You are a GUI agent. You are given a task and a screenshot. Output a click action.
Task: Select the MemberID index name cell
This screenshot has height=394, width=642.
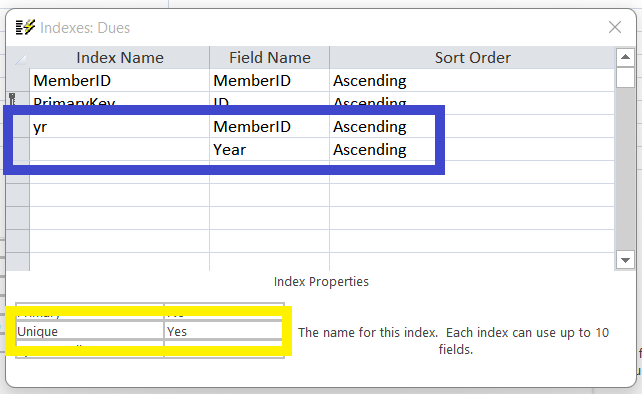tap(120, 80)
